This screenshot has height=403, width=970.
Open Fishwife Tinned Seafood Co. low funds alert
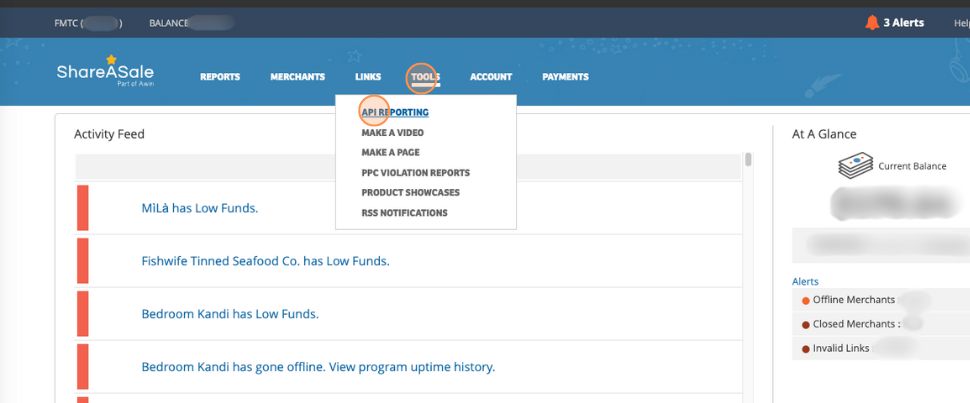click(x=265, y=261)
